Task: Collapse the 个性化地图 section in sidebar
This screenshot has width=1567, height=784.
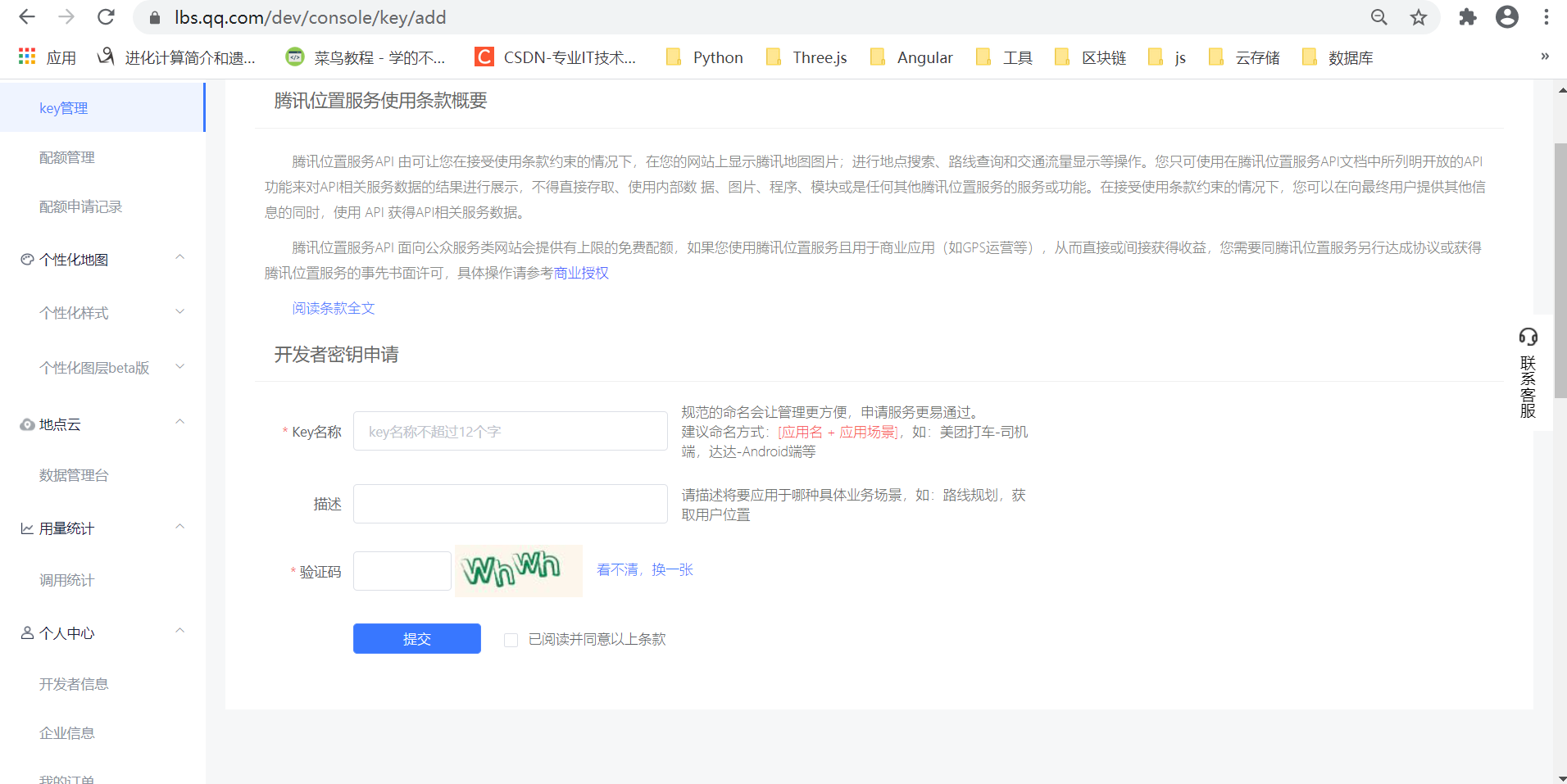Action: pyautogui.click(x=179, y=256)
